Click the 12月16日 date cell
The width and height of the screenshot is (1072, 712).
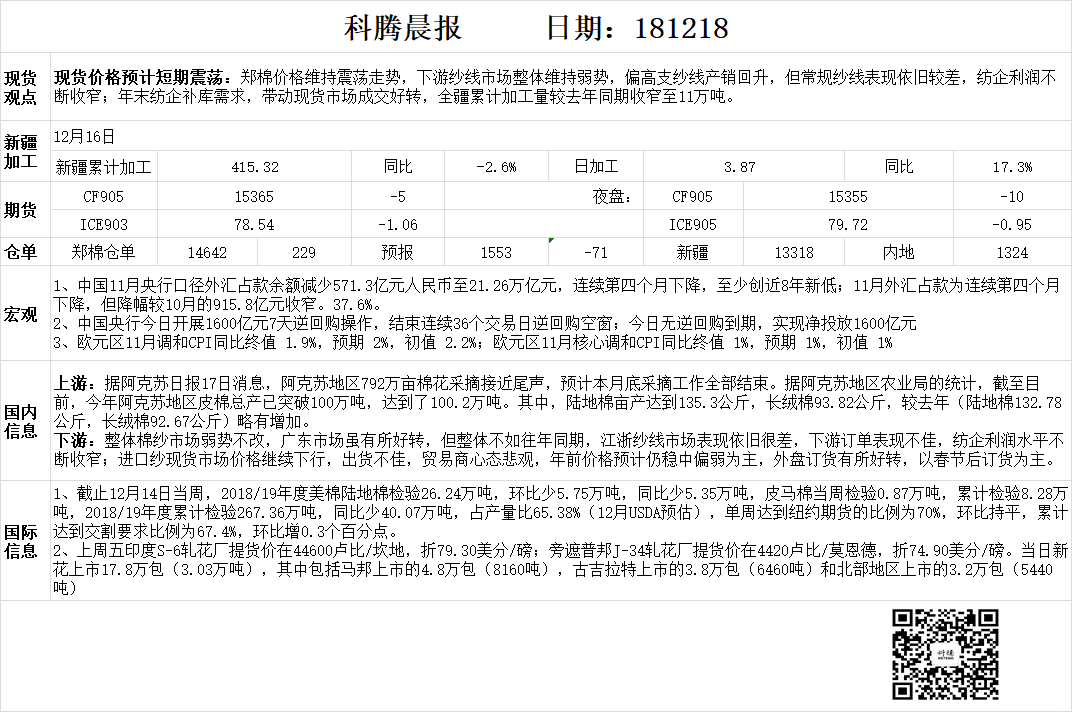(84, 136)
